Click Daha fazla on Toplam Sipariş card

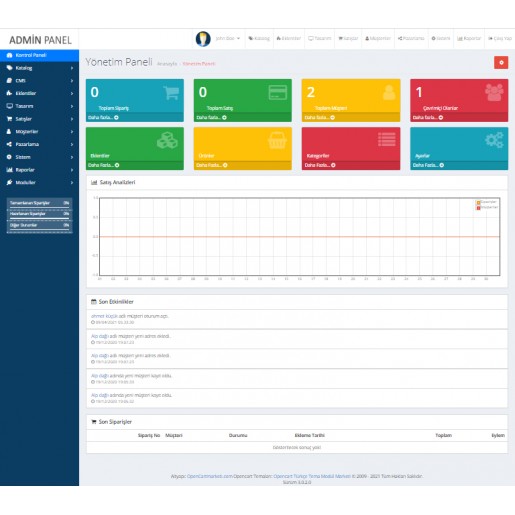[x=103, y=118]
